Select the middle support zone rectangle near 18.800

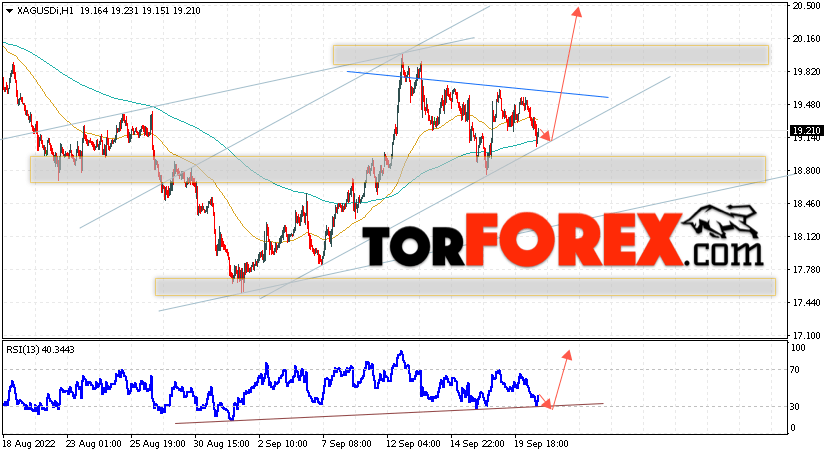[x=398, y=169]
